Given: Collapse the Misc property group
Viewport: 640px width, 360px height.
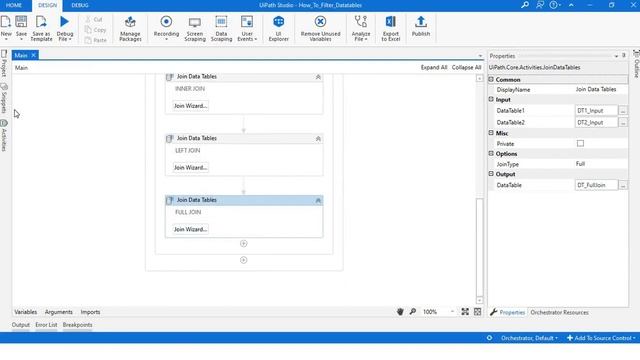Looking at the screenshot, I should tap(491, 133).
